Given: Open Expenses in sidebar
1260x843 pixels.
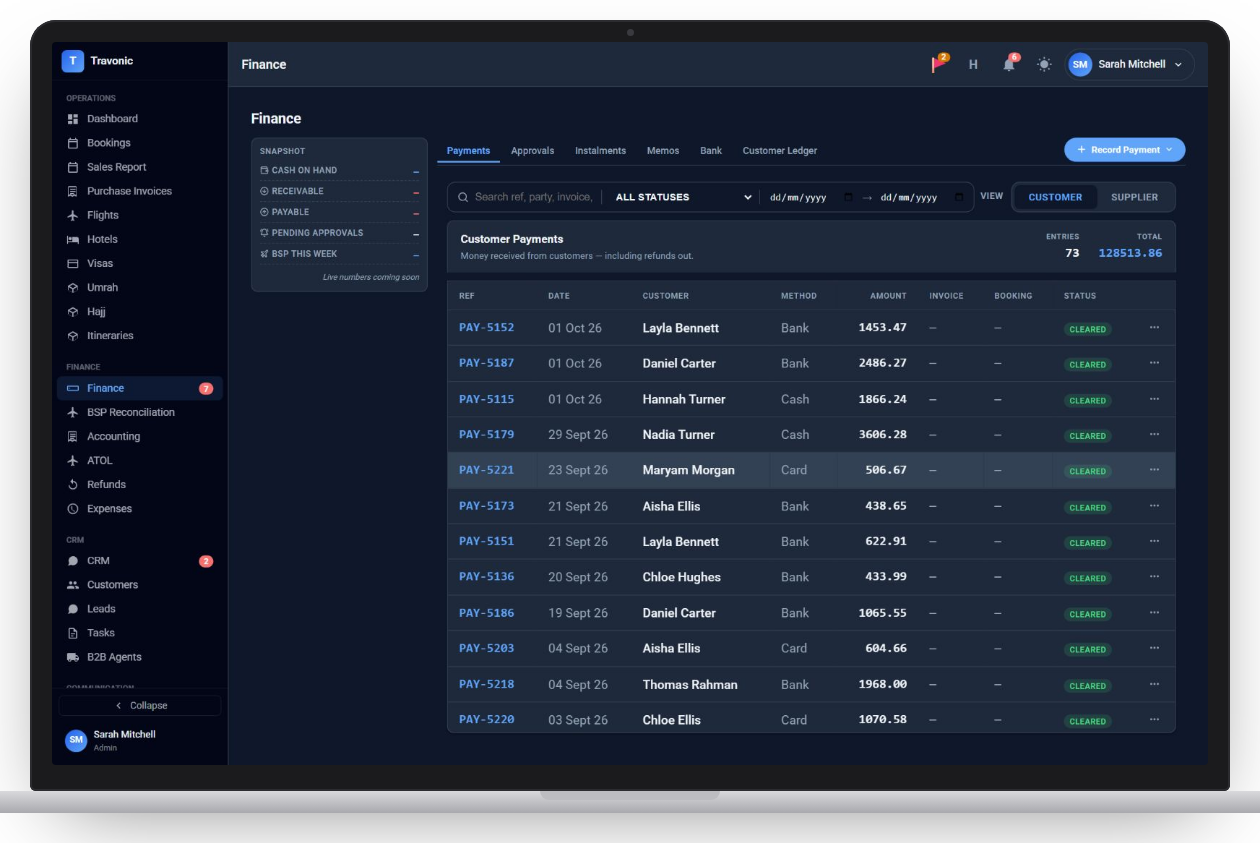Looking at the screenshot, I should point(139,508).
